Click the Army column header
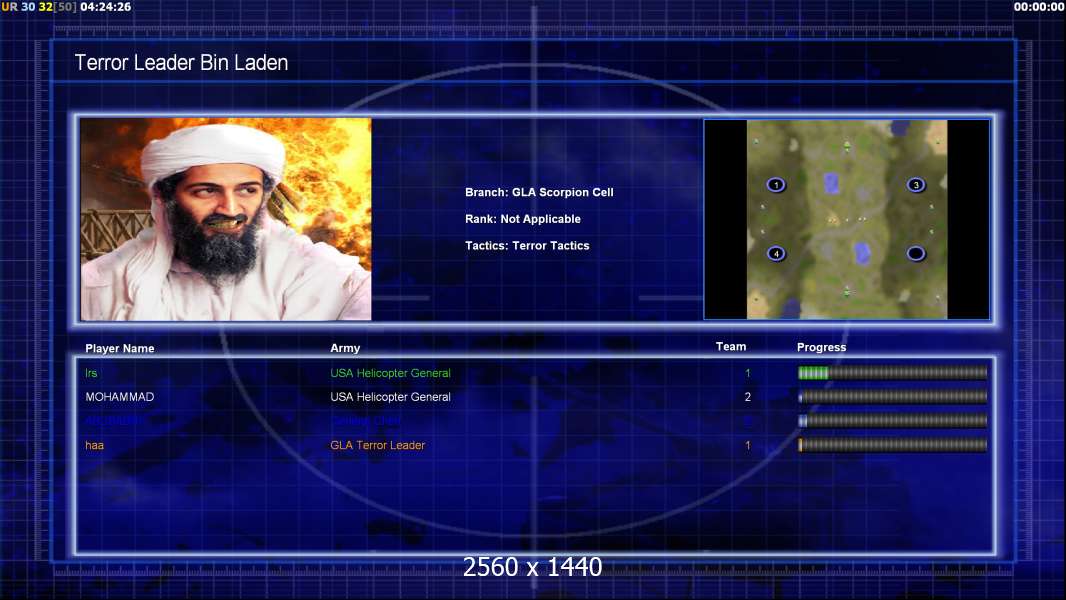Screen dimensions: 1066x600 click(345, 348)
